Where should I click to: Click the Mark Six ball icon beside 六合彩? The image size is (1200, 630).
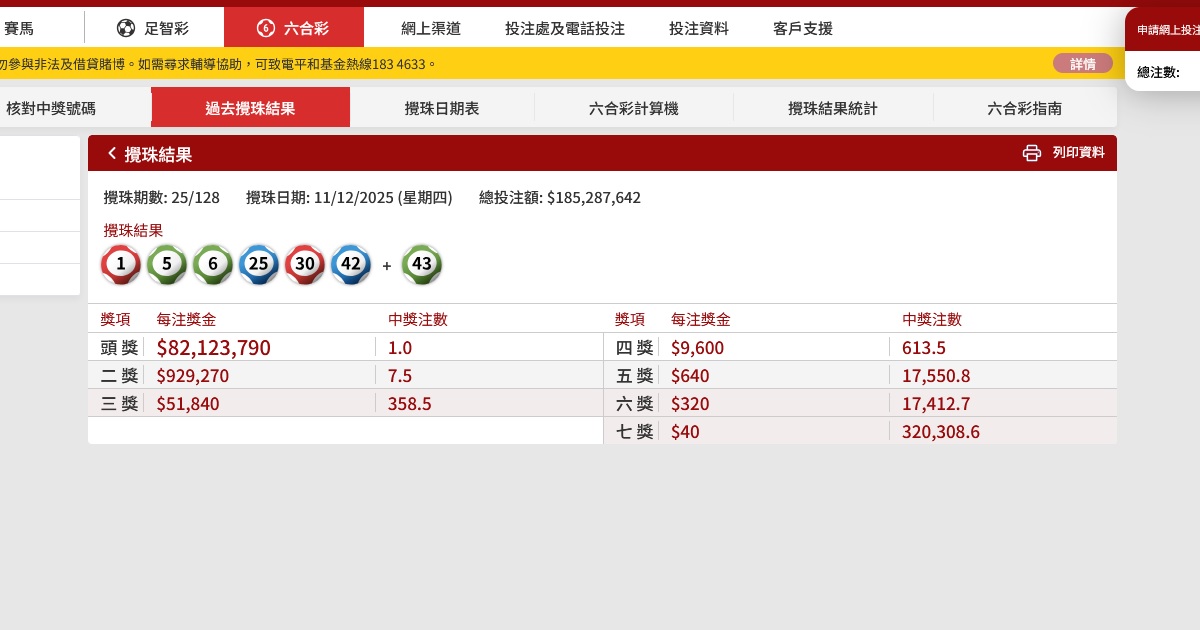[x=265, y=28]
